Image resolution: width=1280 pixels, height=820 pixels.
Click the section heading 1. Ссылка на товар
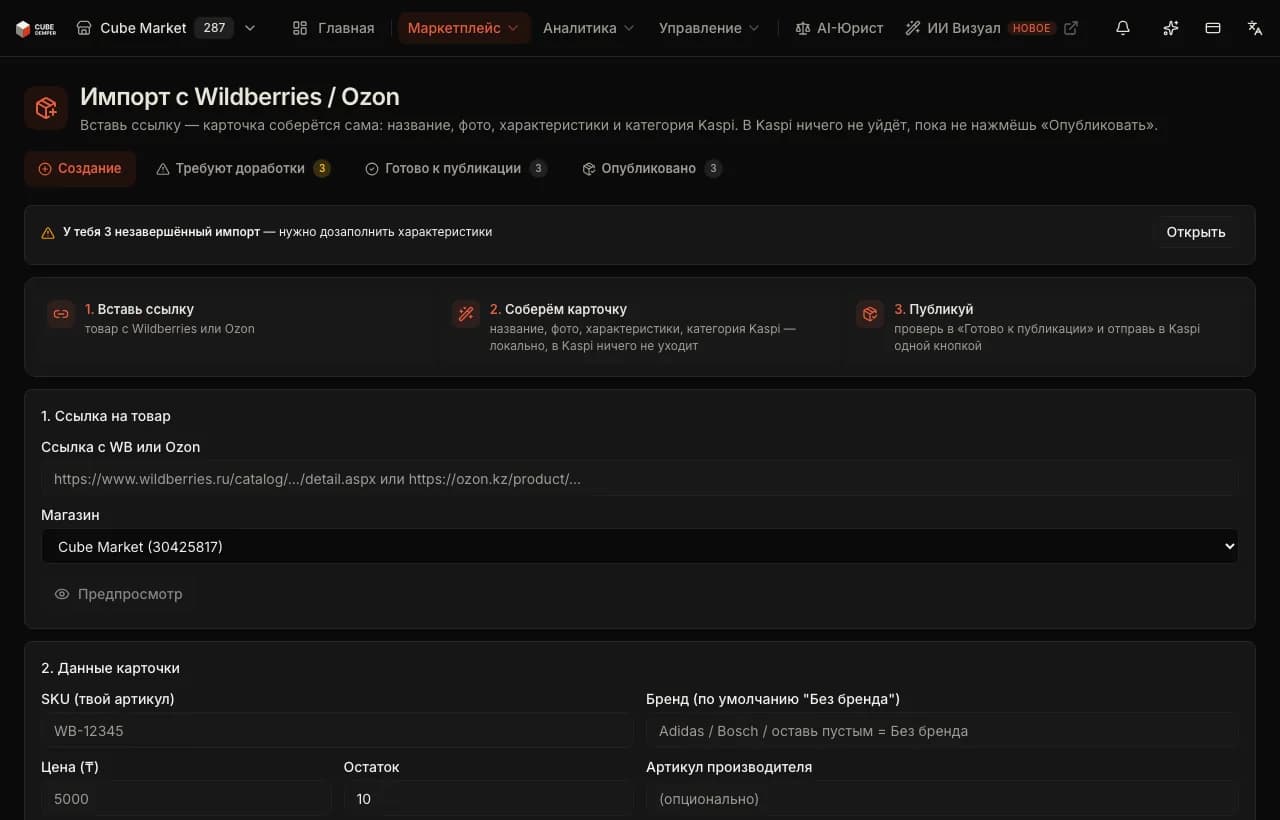[106, 416]
